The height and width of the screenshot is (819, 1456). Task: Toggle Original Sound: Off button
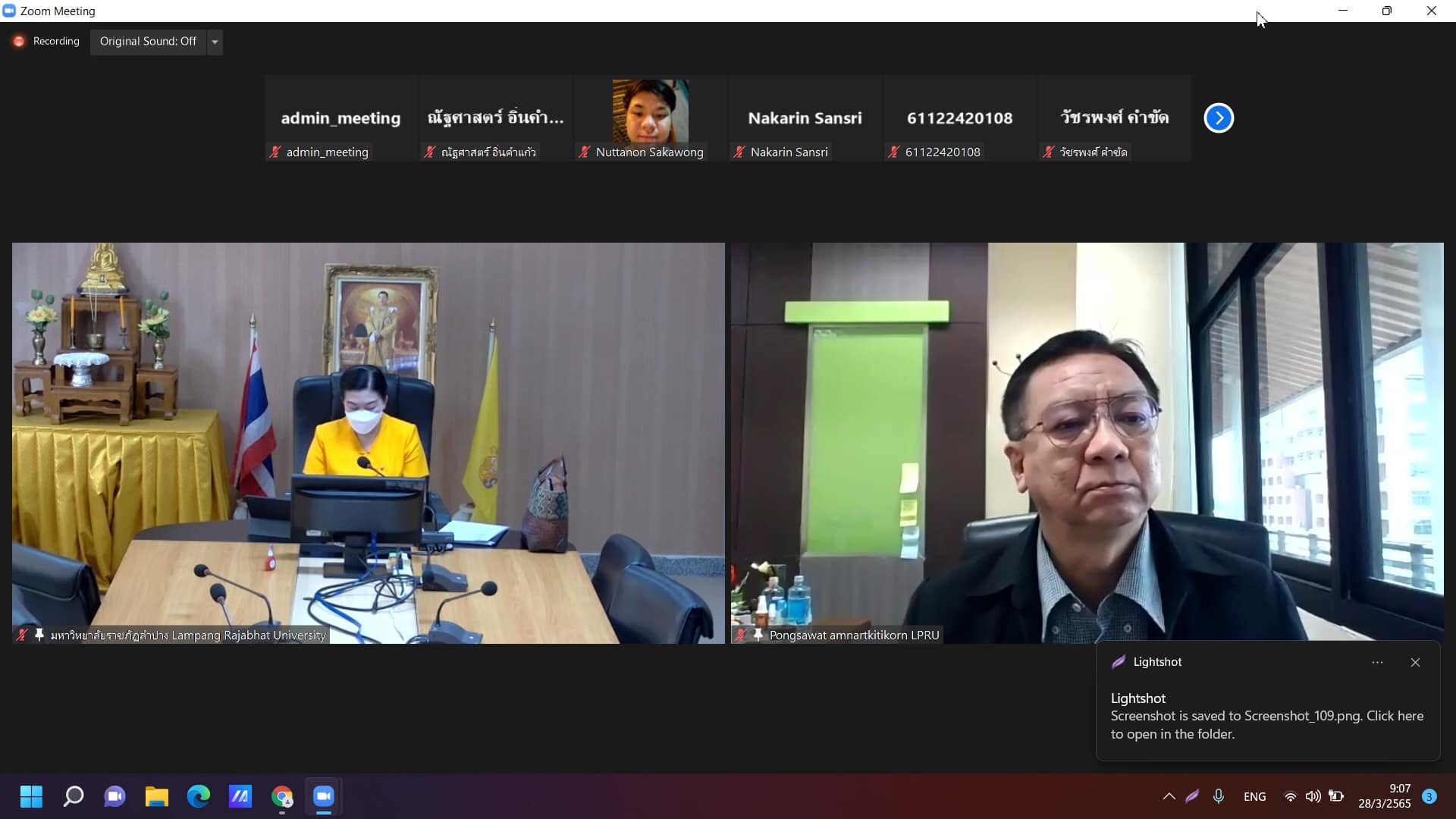coord(148,42)
